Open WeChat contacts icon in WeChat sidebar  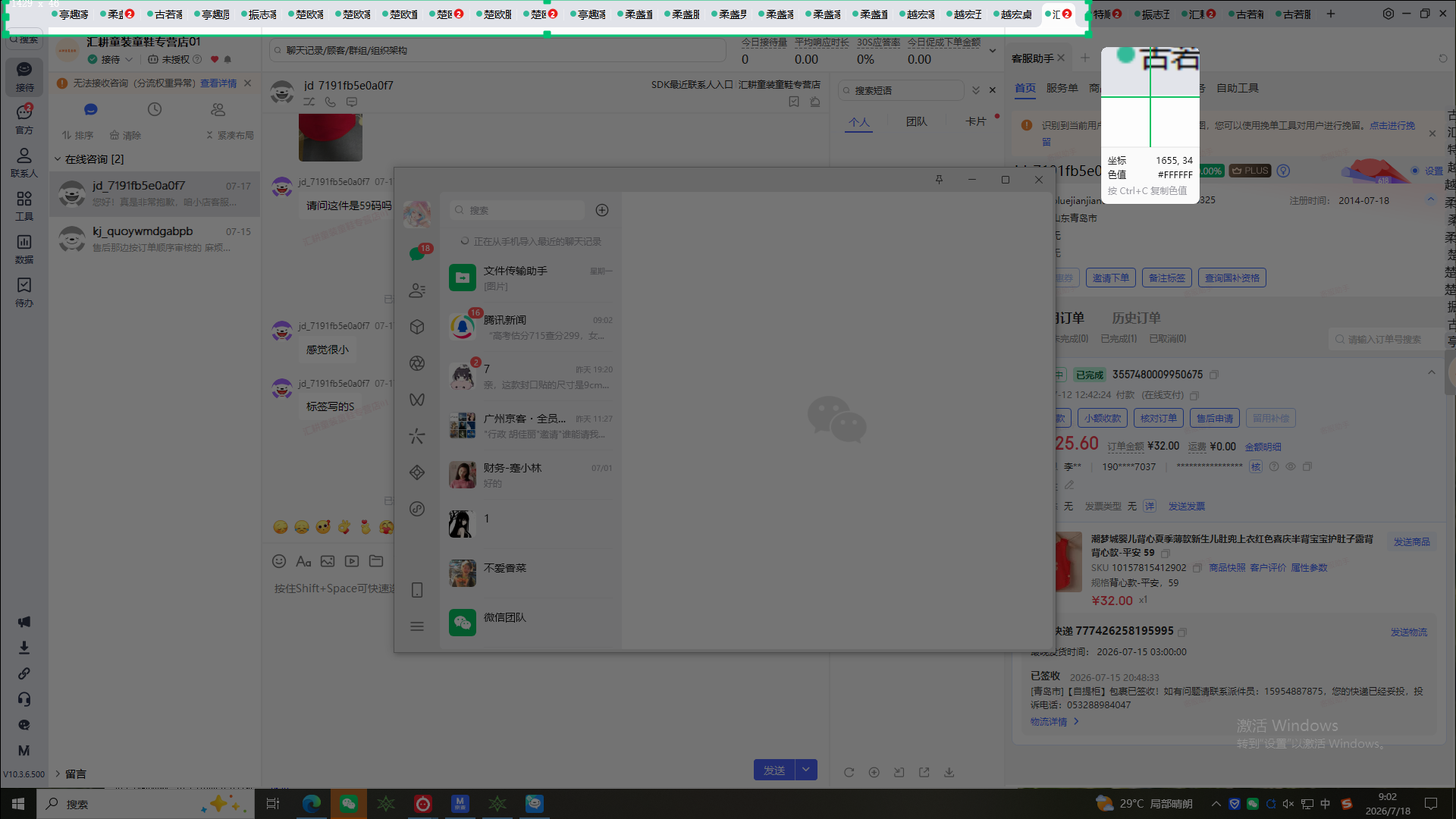click(x=417, y=290)
